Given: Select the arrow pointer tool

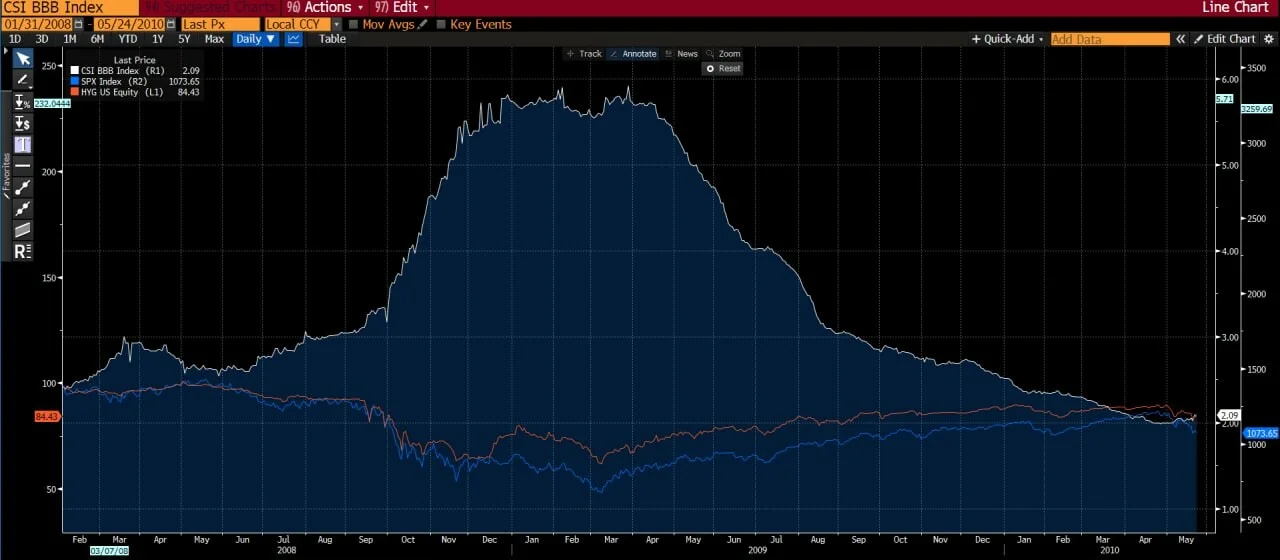Looking at the screenshot, I should click(22, 58).
